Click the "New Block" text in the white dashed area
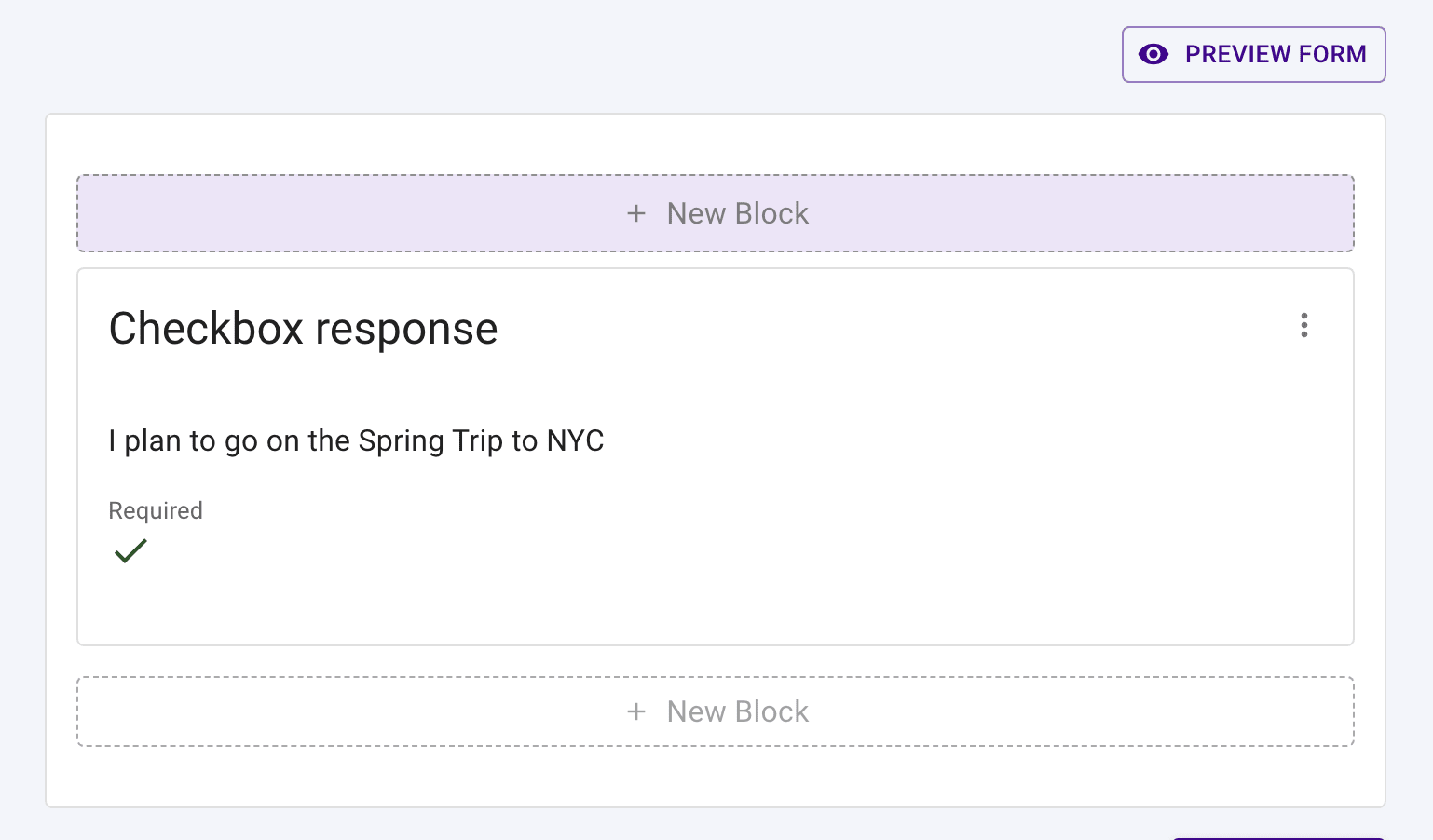The height and width of the screenshot is (840, 1433). (x=738, y=711)
